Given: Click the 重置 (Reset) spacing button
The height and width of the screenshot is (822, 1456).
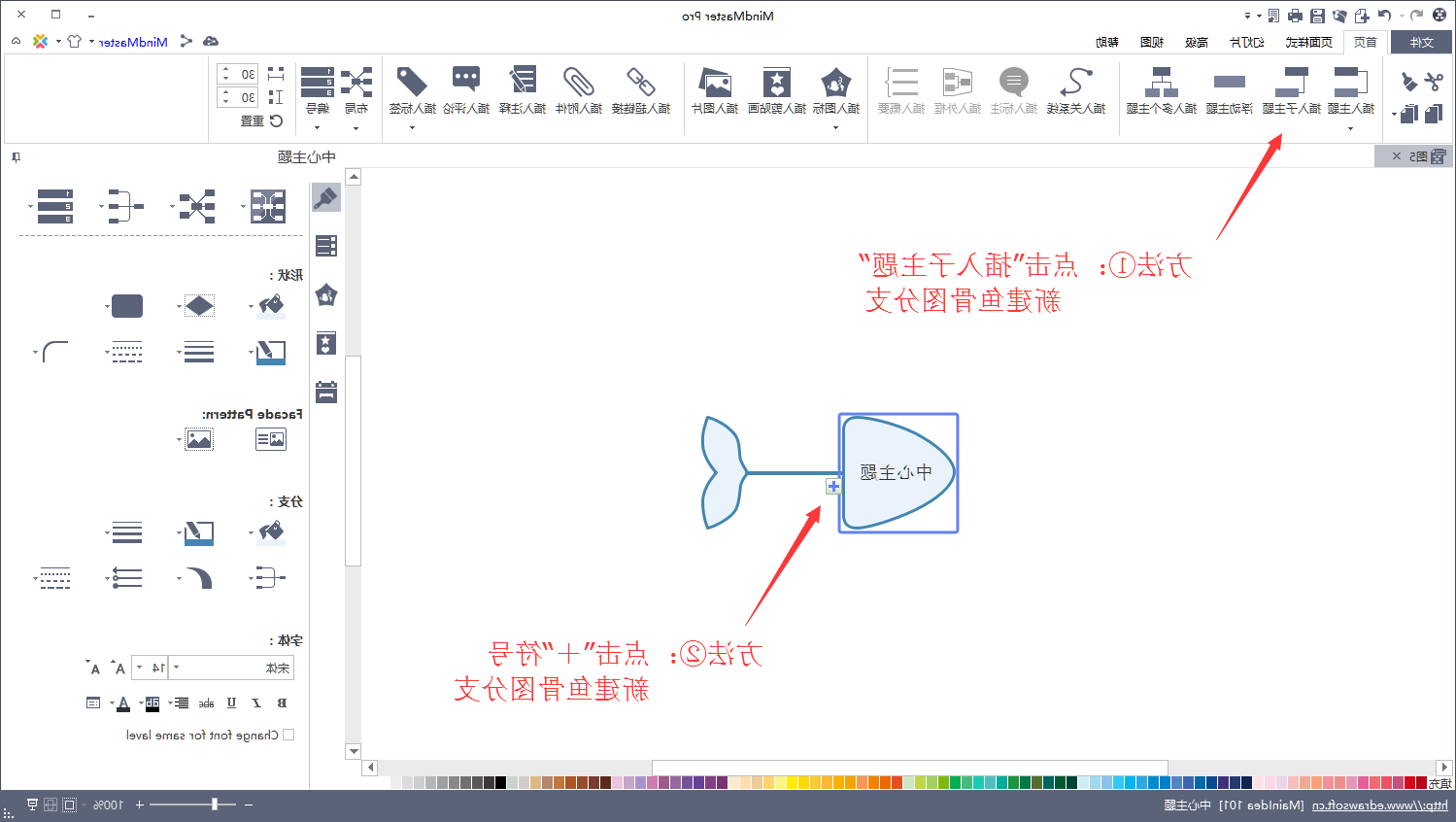Looking at the screenshot, I should (x=261, y=120).
